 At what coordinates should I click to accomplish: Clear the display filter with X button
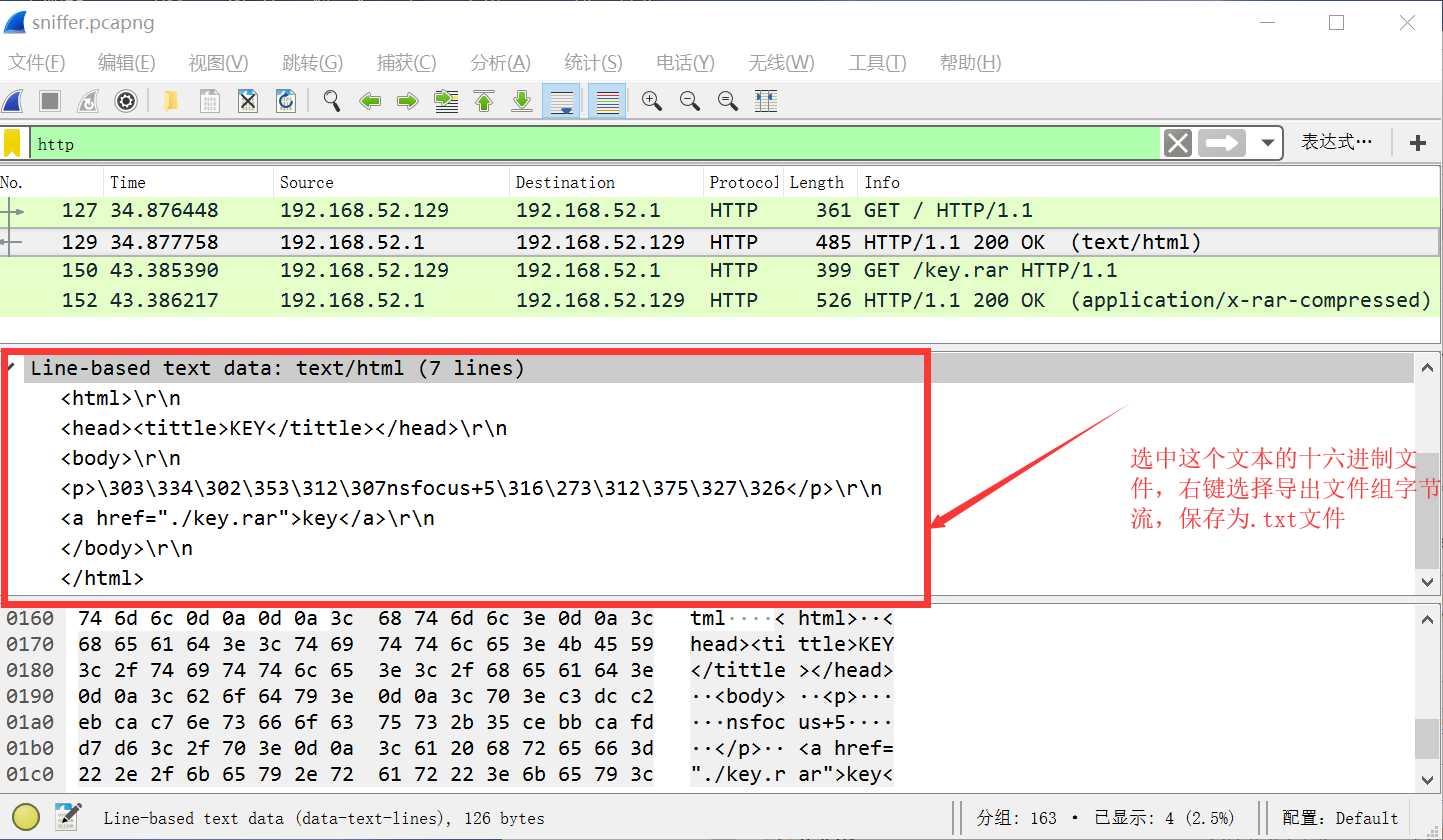click(1178, 144)
